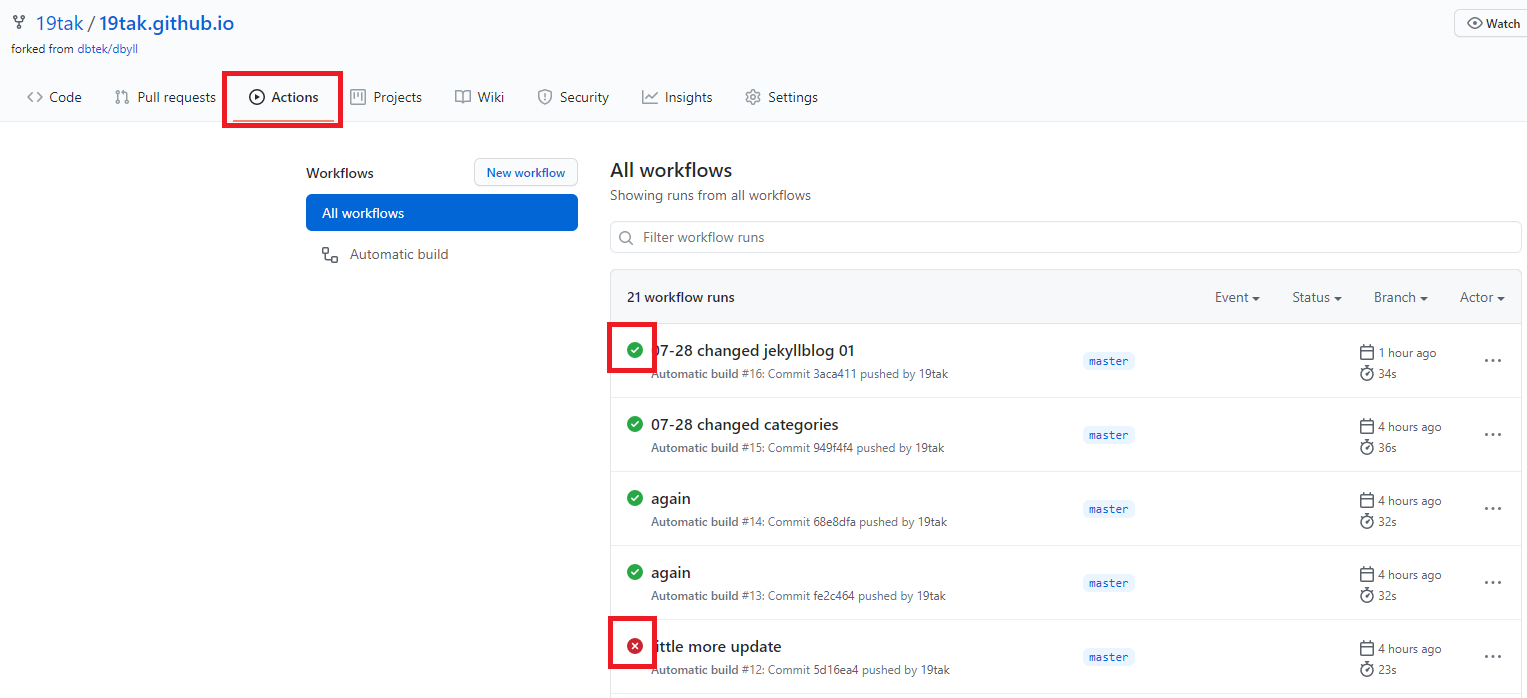
Task: Open the Security tab
Action: pos(573,97)
